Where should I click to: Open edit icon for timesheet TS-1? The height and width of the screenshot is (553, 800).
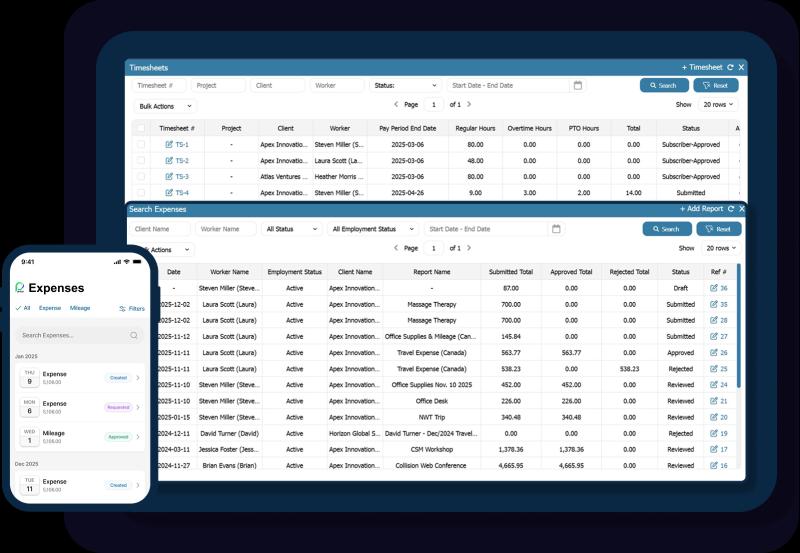[x=169, y=145]
